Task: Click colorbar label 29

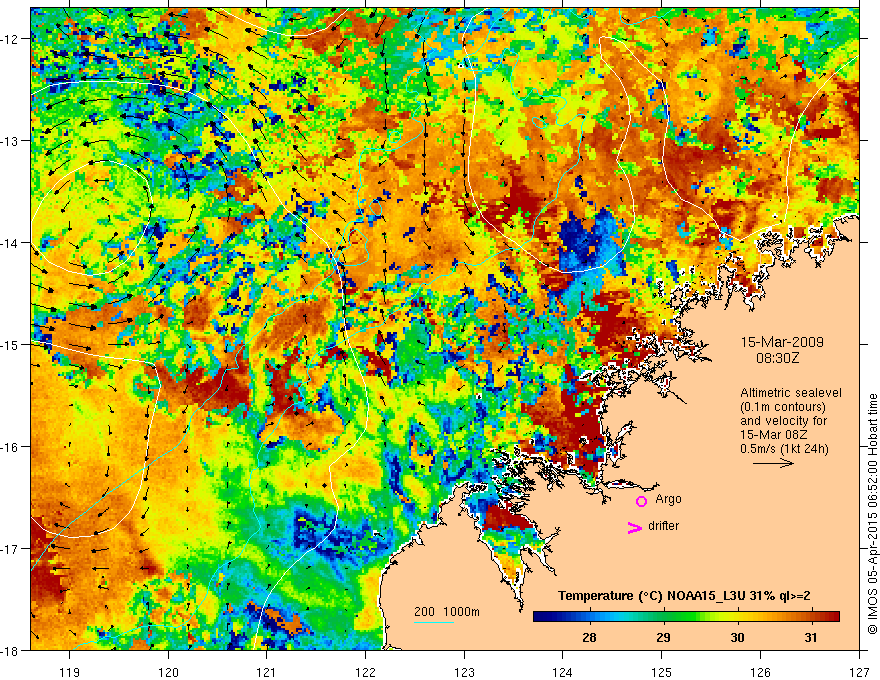Action: (663, 637)
